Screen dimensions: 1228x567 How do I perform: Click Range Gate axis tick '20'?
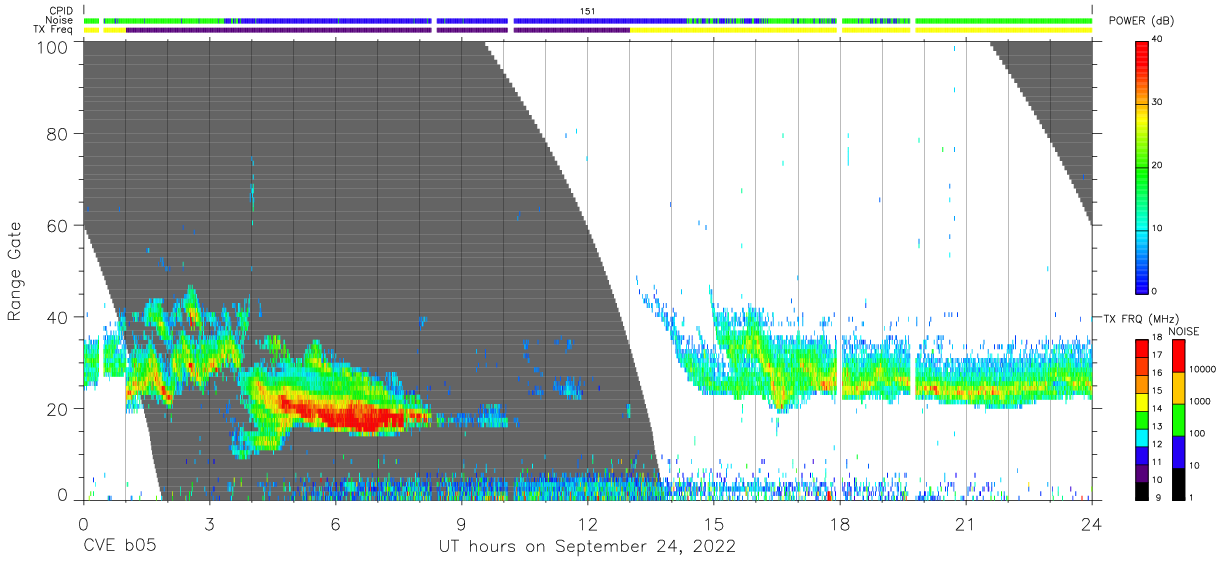[x=58, y=409]
